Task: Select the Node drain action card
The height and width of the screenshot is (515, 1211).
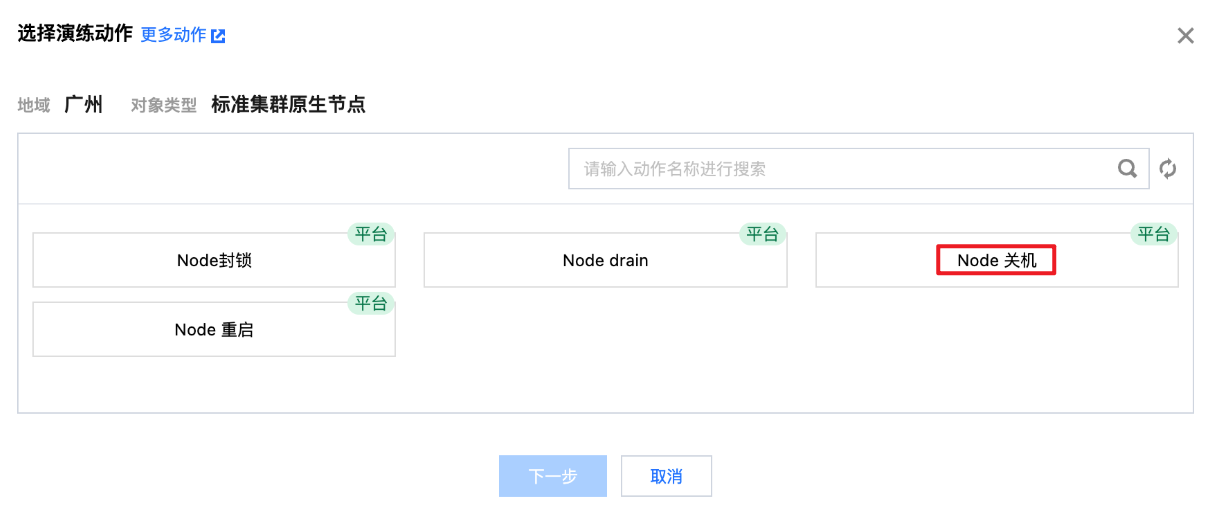Action: point(605,261)
